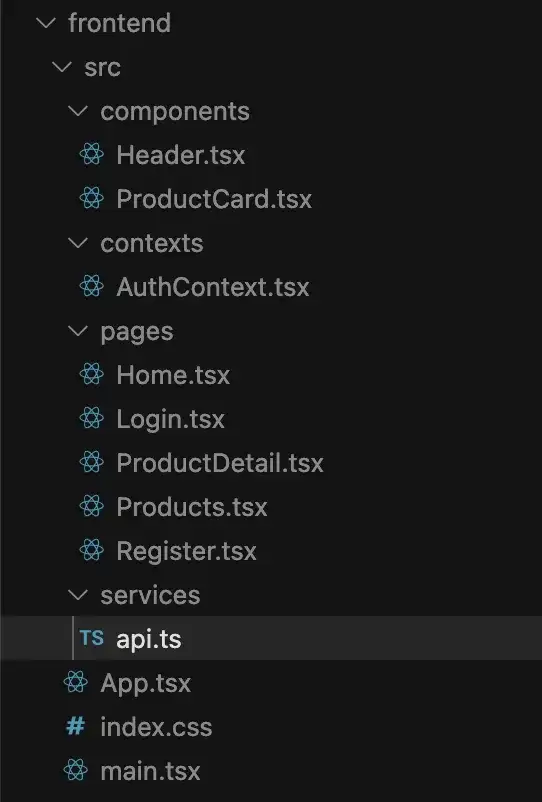
Task: Click the hash CSS icon for index.css
Action: tap(76, 726)
